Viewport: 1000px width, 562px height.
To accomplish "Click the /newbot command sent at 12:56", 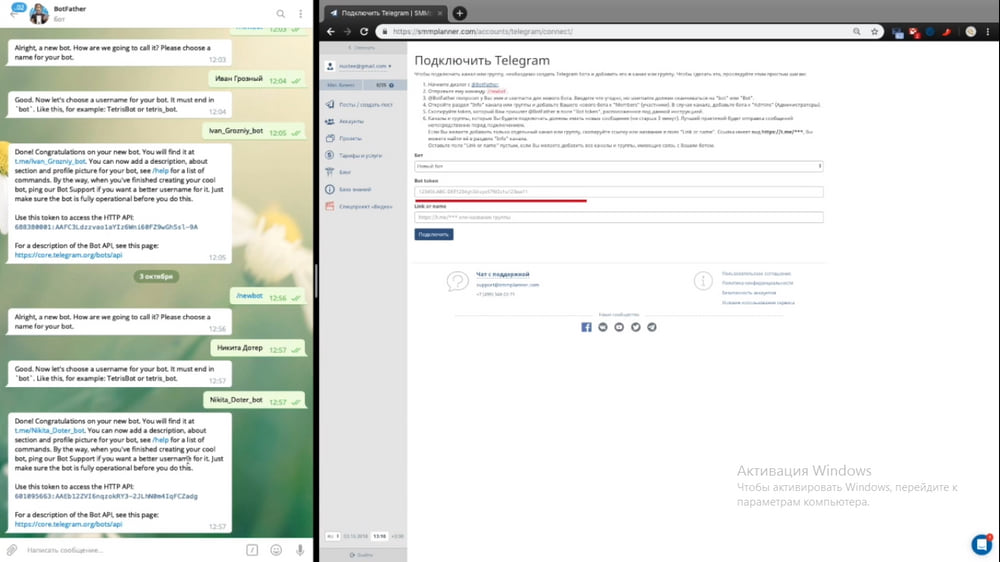I will (249, 296).
